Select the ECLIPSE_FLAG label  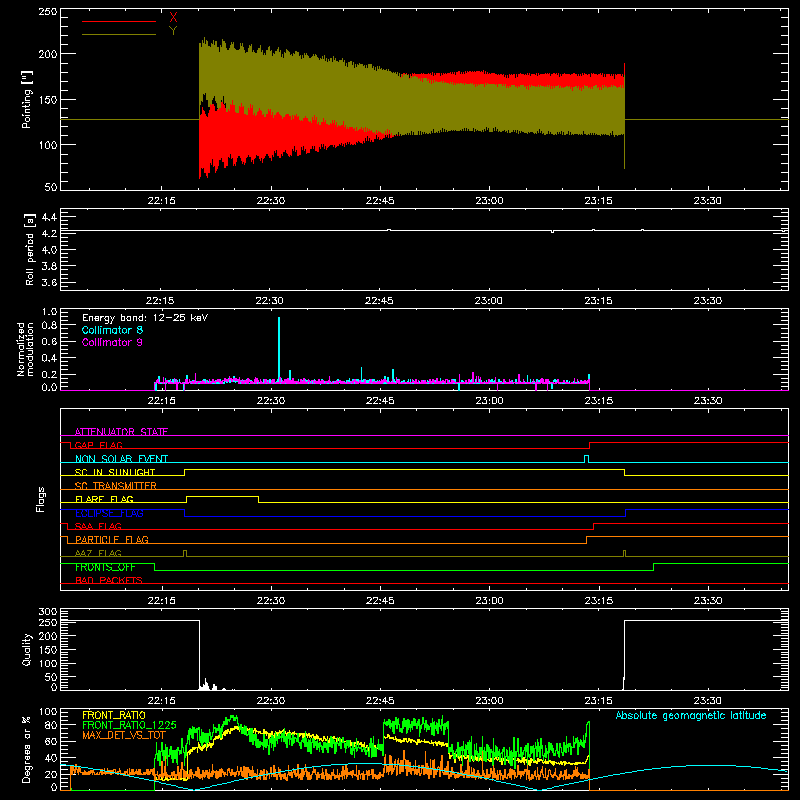(109, 513)
